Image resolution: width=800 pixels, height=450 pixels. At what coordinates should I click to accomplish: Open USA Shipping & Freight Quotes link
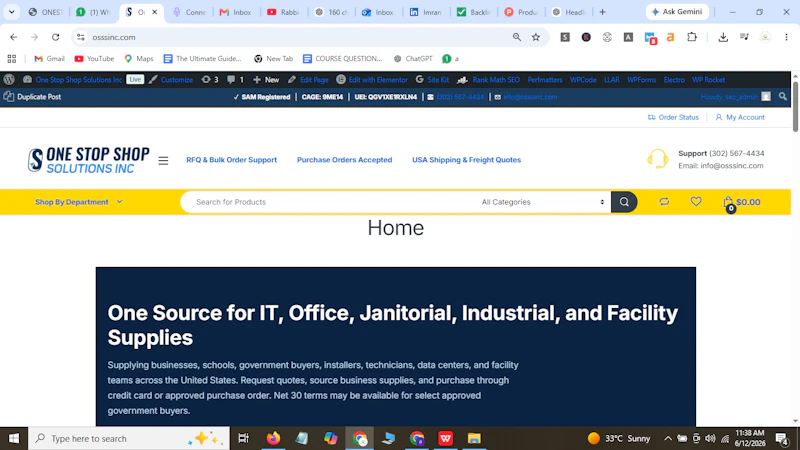tap(466, 160)
